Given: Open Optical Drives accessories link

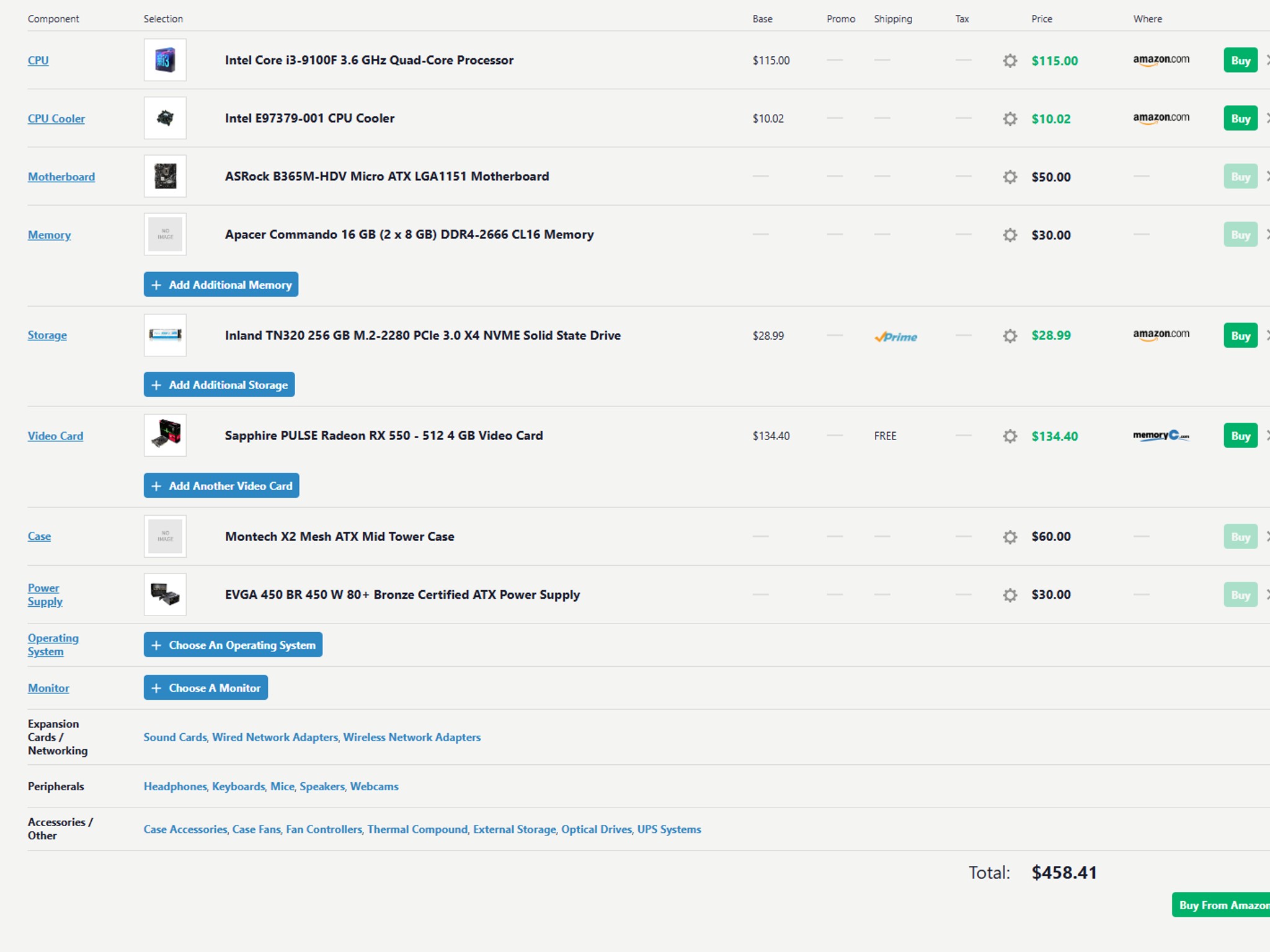Looking at the screenshot, I should 596,829.
